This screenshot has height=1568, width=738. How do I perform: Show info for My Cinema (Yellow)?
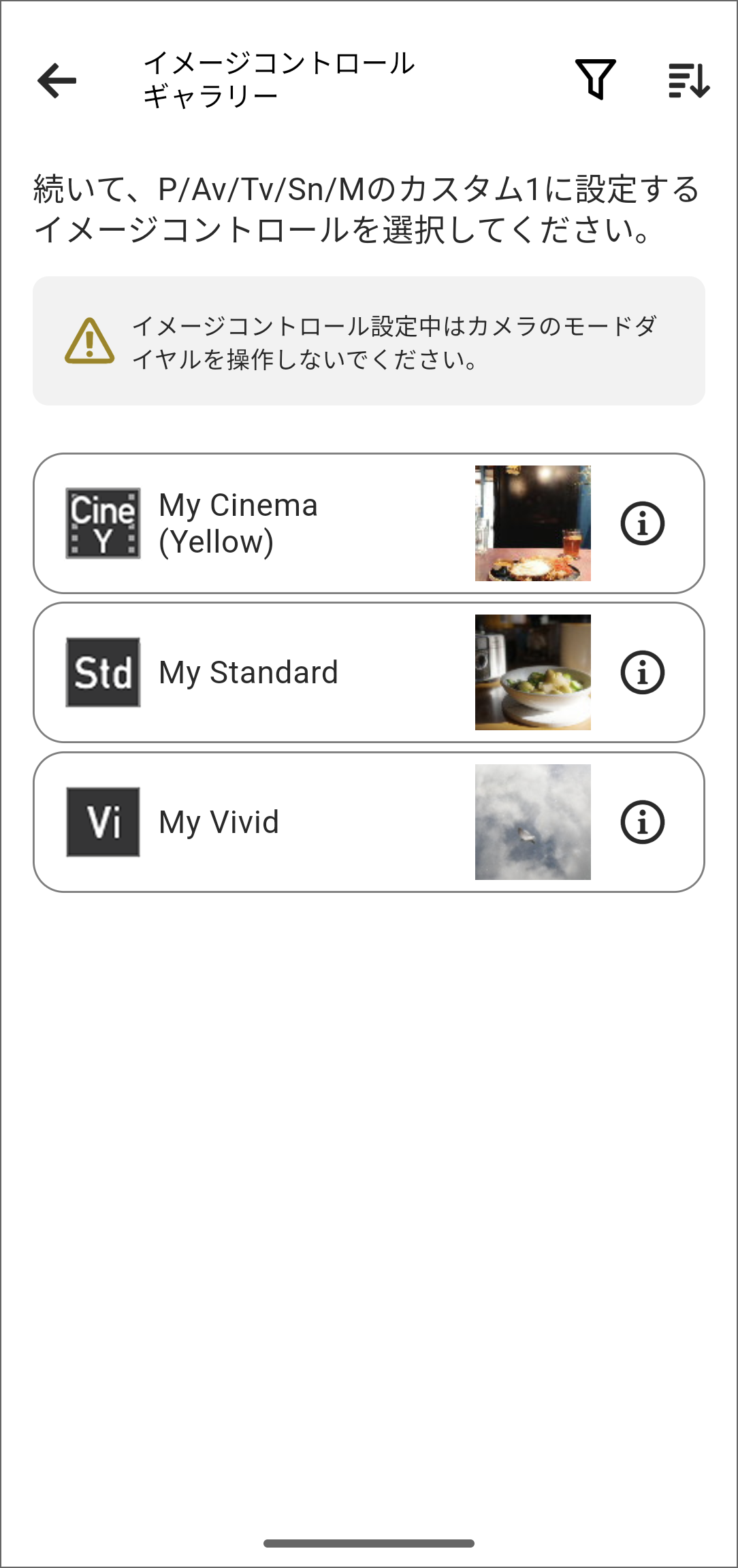642,523
